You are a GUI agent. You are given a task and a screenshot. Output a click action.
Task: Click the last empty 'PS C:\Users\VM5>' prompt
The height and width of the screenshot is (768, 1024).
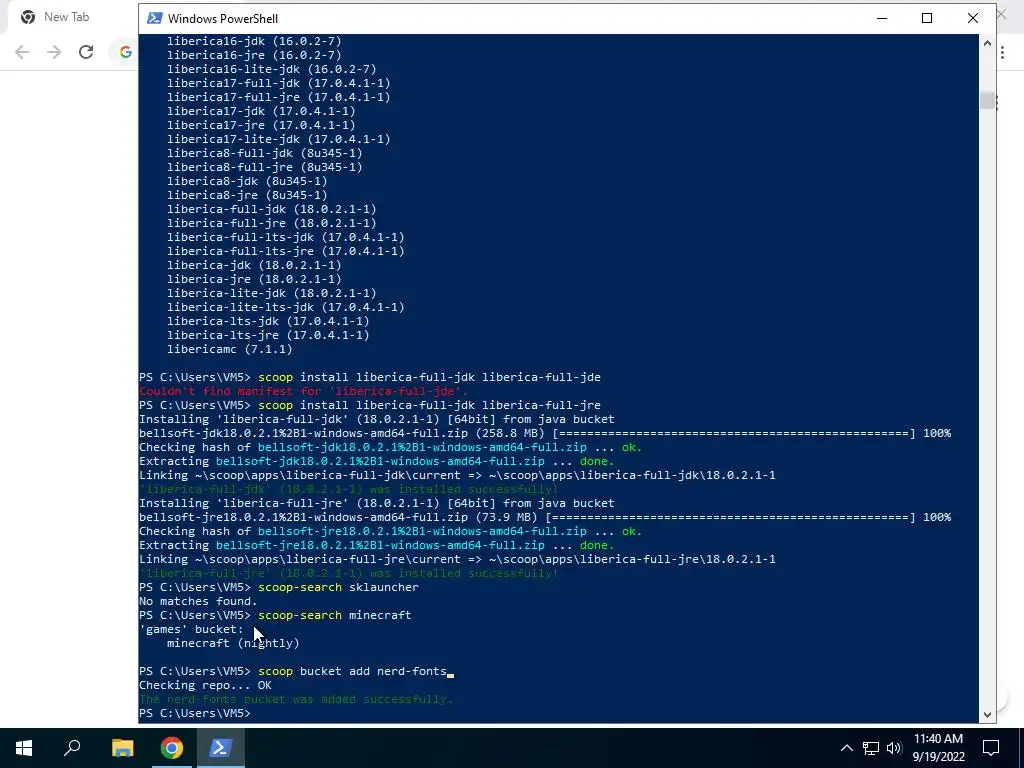point(195,713)
